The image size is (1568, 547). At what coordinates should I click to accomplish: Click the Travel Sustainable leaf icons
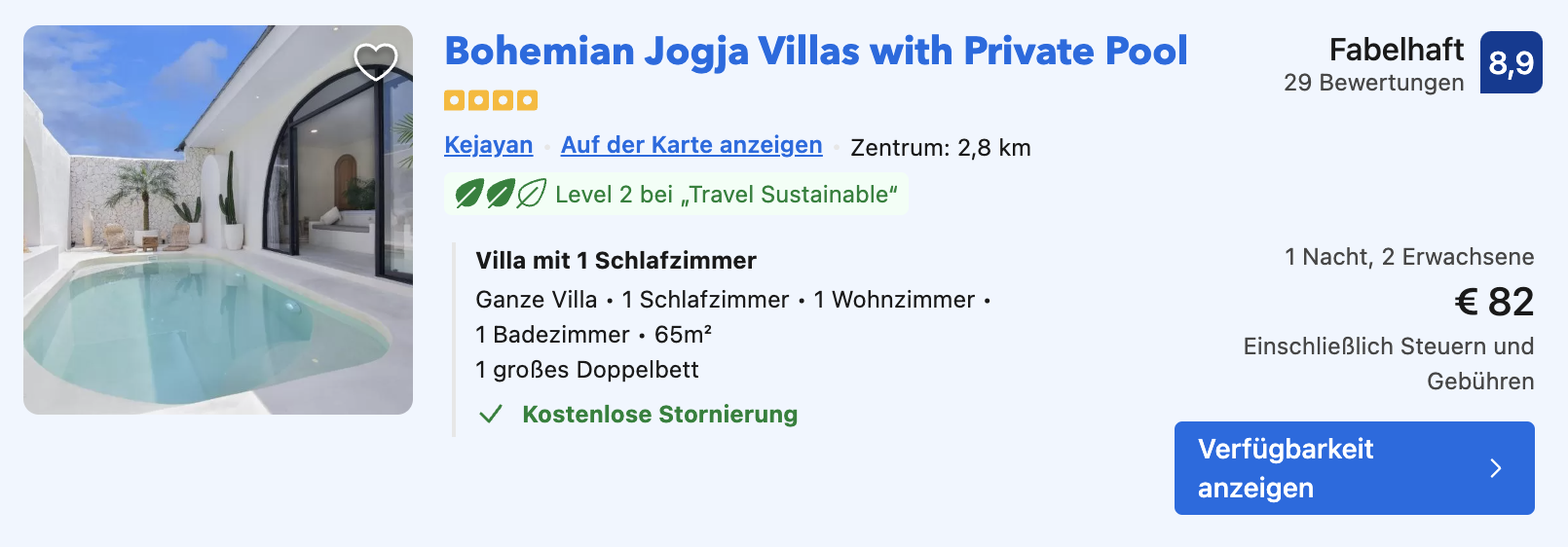point(501,194)
